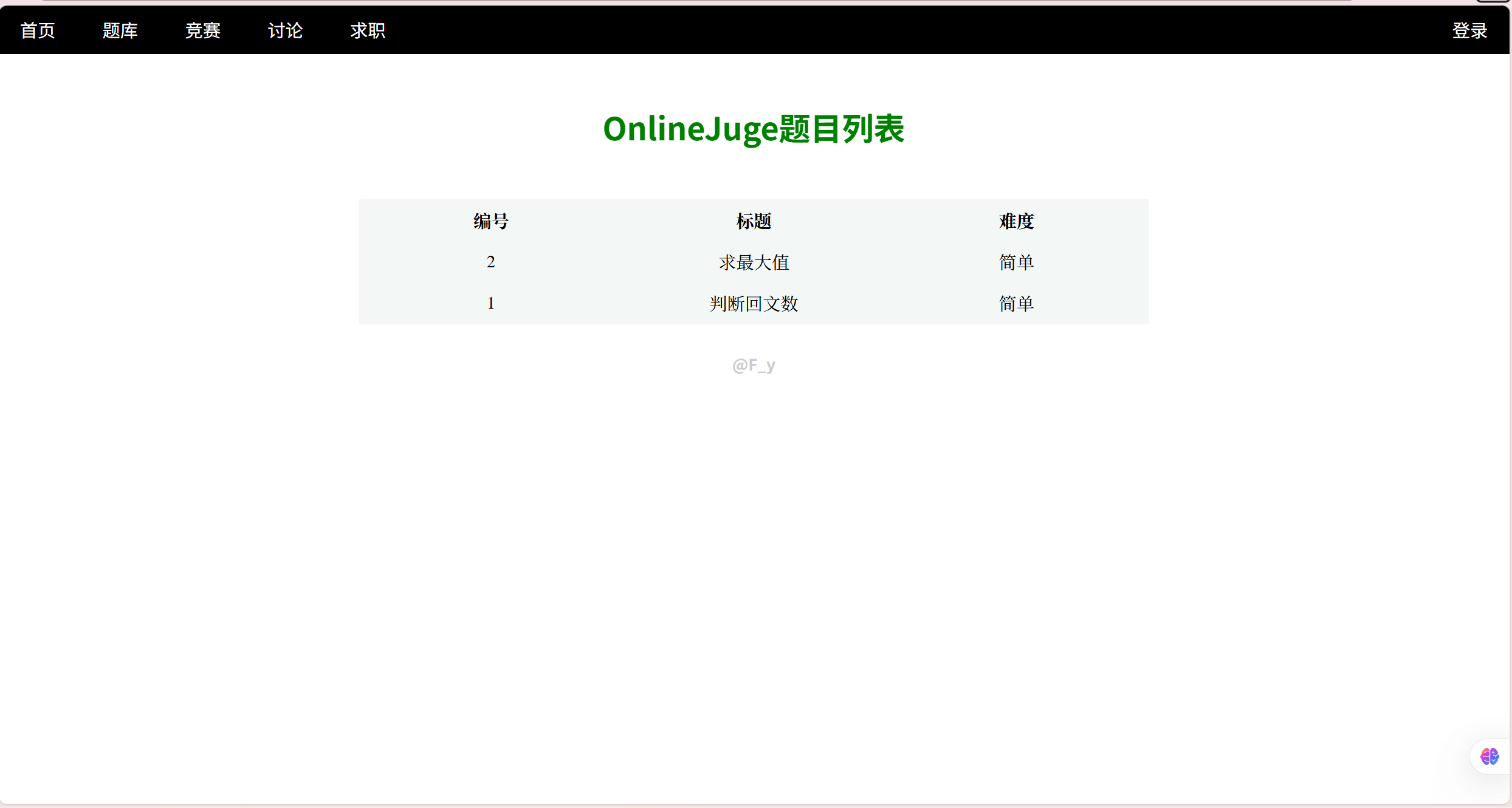This screenshot has height=808, width=1512.
Task: Click problem number 2 in the list
Action: [x=490, y=262]
